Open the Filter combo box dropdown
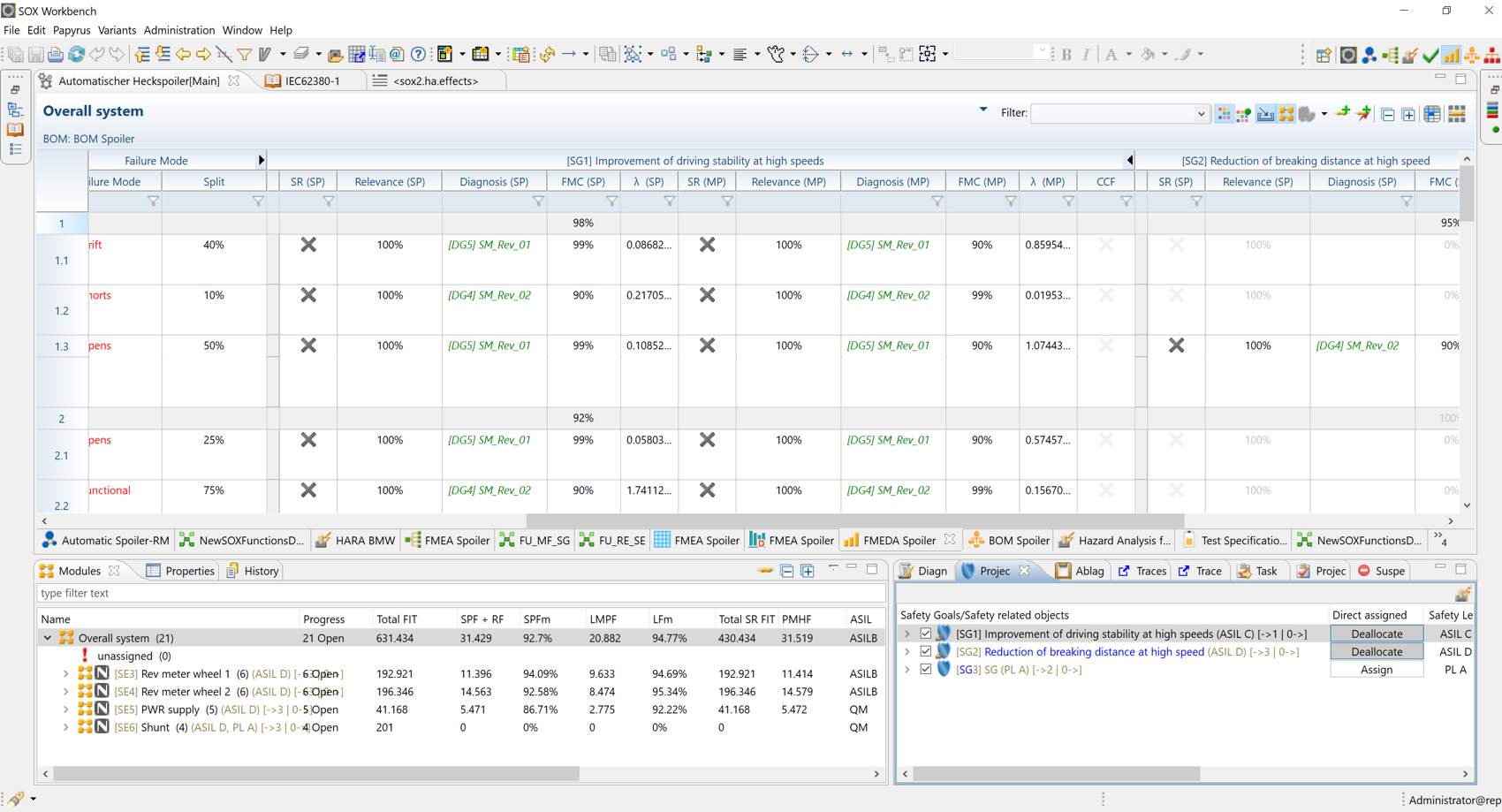Viewport: 1502px width, 812px height. (1201, 114)
